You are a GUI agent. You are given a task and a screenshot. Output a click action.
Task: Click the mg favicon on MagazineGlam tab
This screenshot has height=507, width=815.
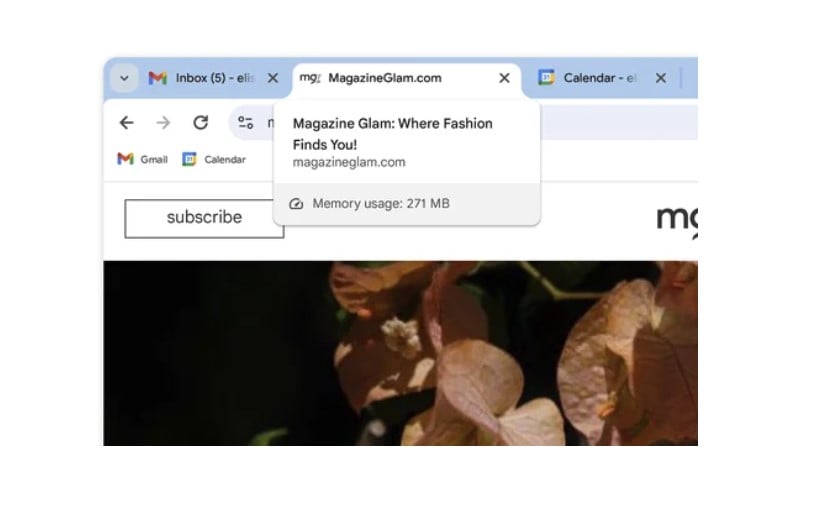[310, 78]
